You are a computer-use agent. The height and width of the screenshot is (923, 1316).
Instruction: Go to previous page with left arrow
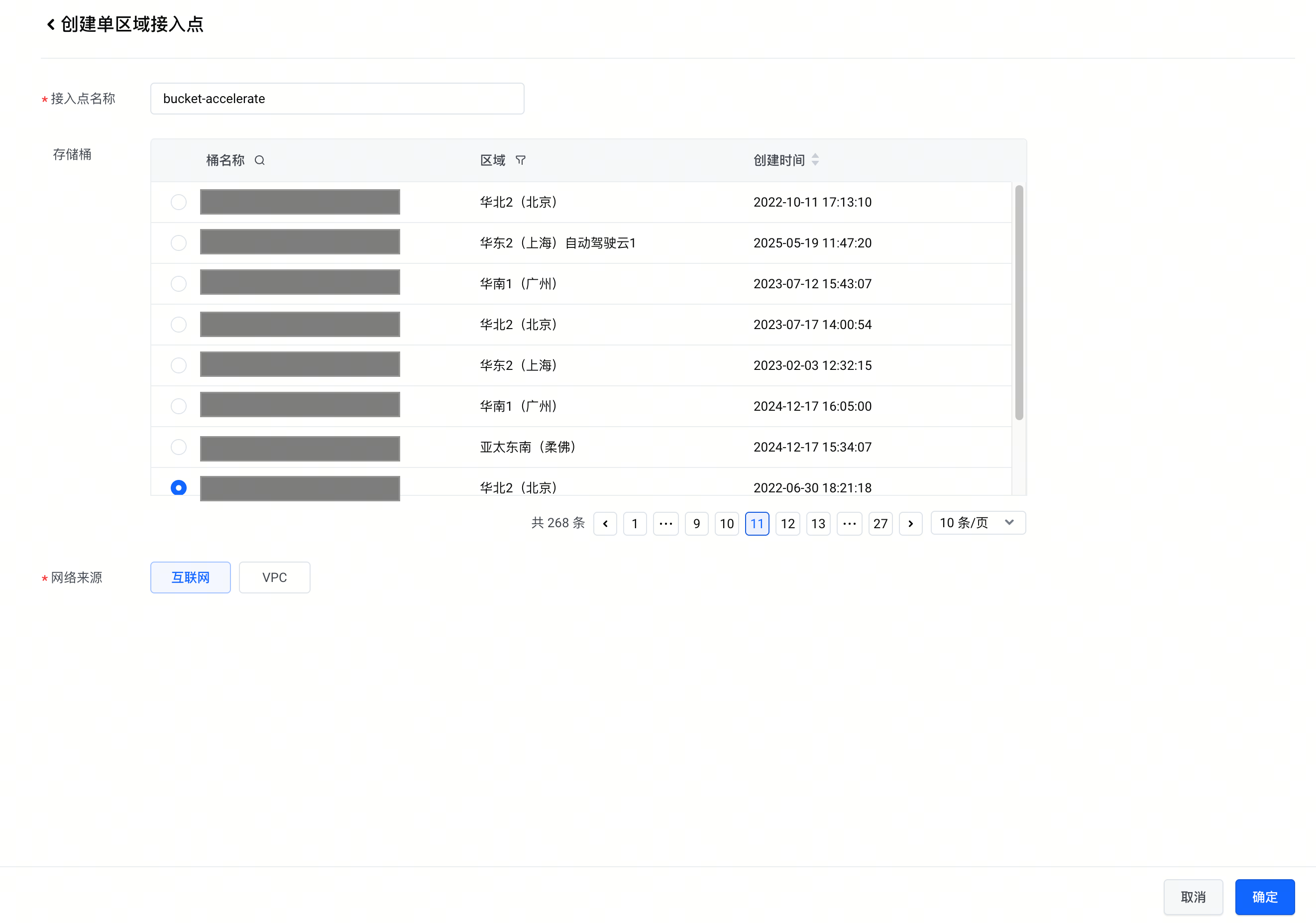[x=605, y=523]
